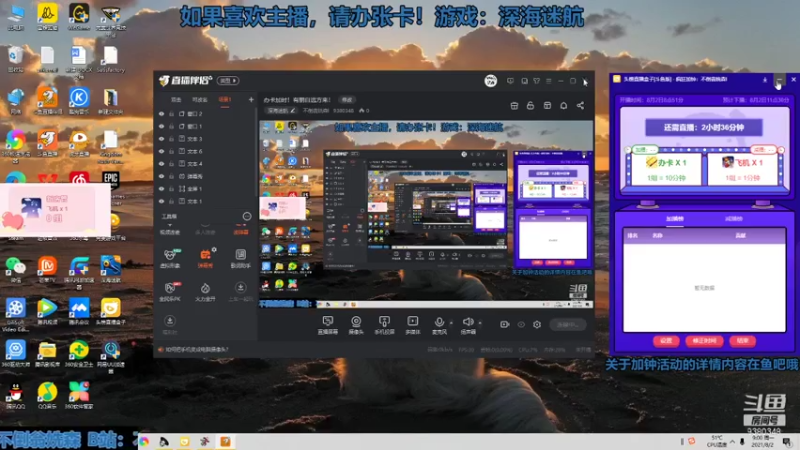800x450 pixels.
Task: Toggle visibility of 窗口 1 layer
Action: (162, 126)
